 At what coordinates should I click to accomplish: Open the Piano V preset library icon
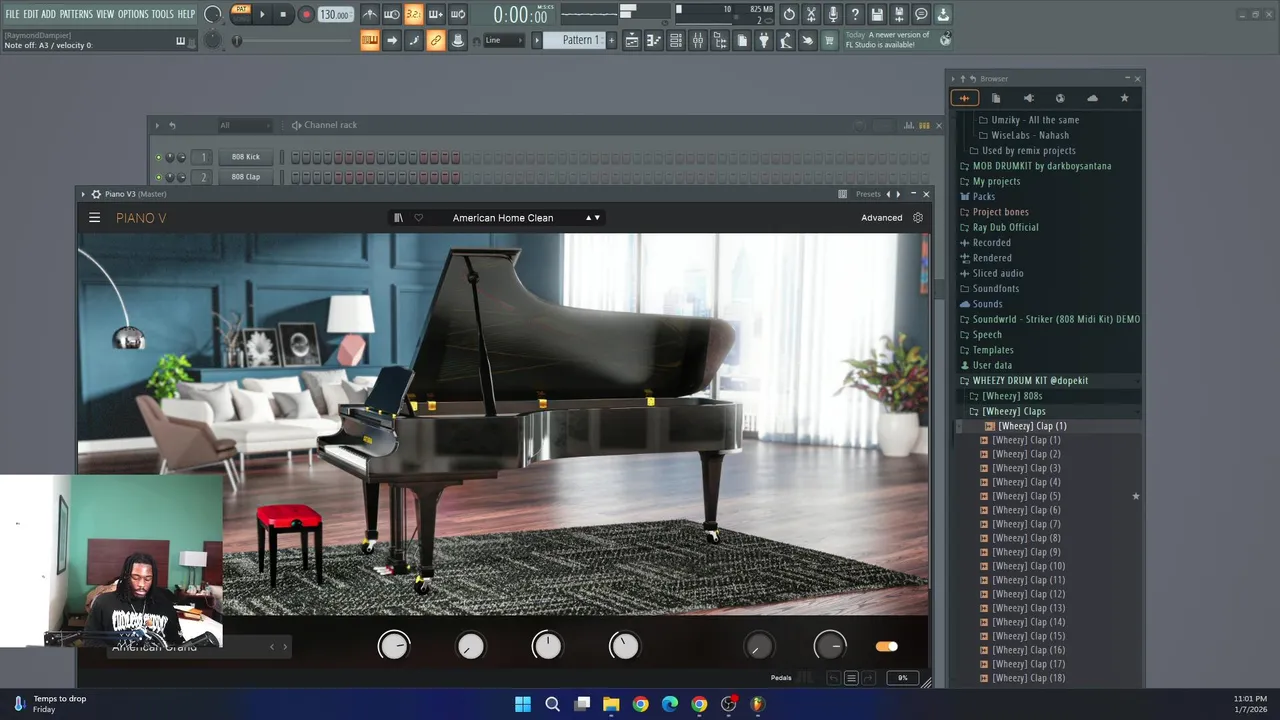(x=398, y=218)
